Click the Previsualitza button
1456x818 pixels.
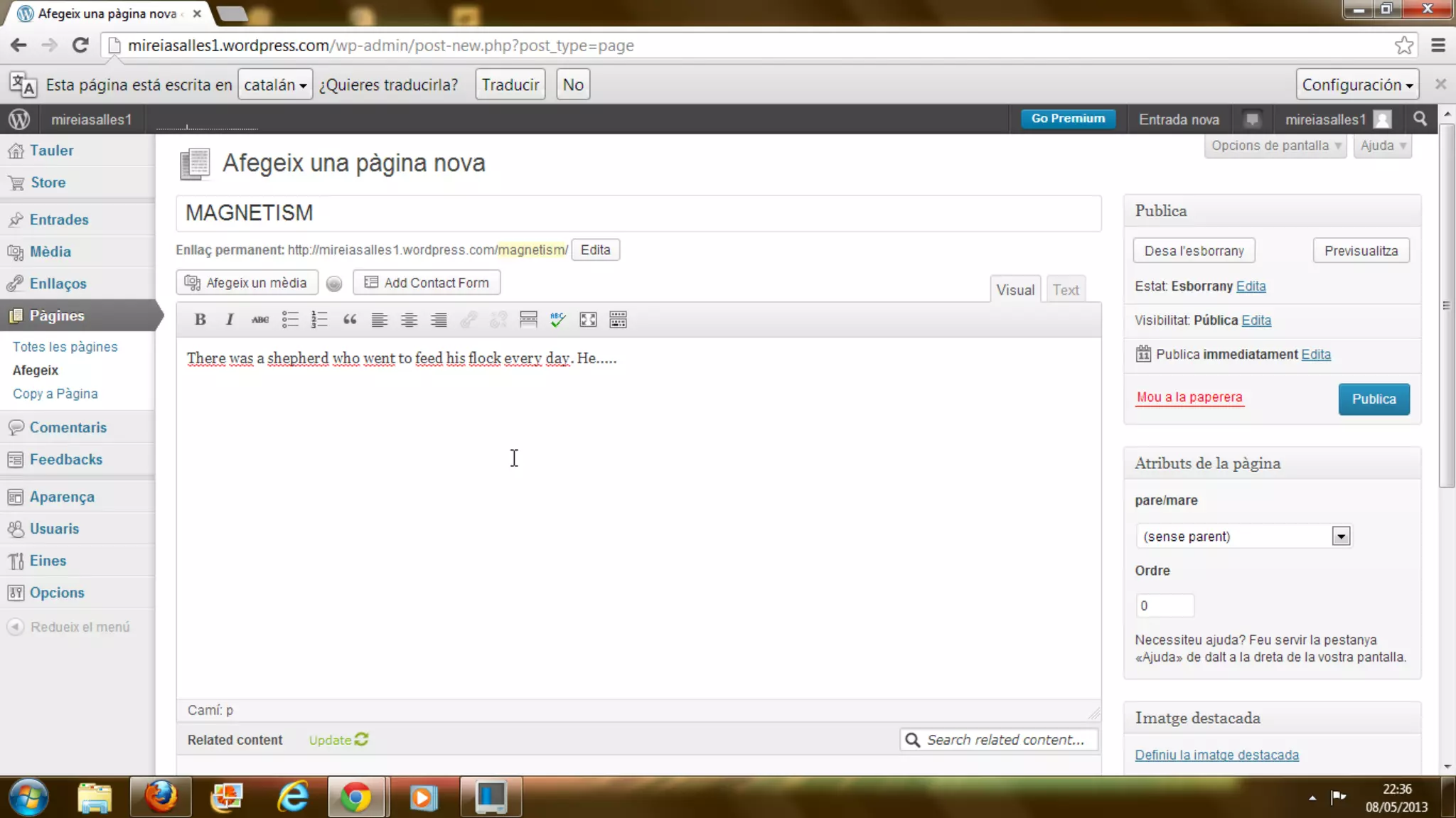(x=1361, y=251)
